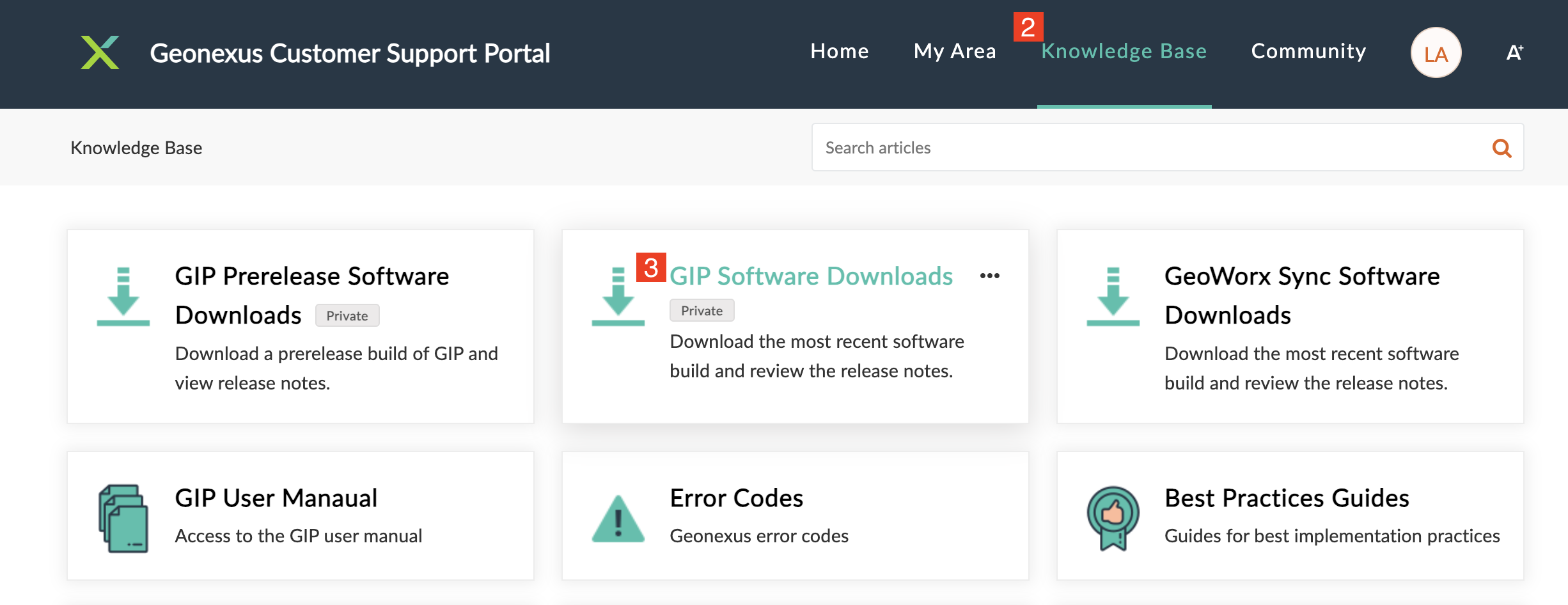Click GIP Prerelease Software download arrow icon
The width and height of the screenshot is (1568, 605).
[x=123, y=296]
